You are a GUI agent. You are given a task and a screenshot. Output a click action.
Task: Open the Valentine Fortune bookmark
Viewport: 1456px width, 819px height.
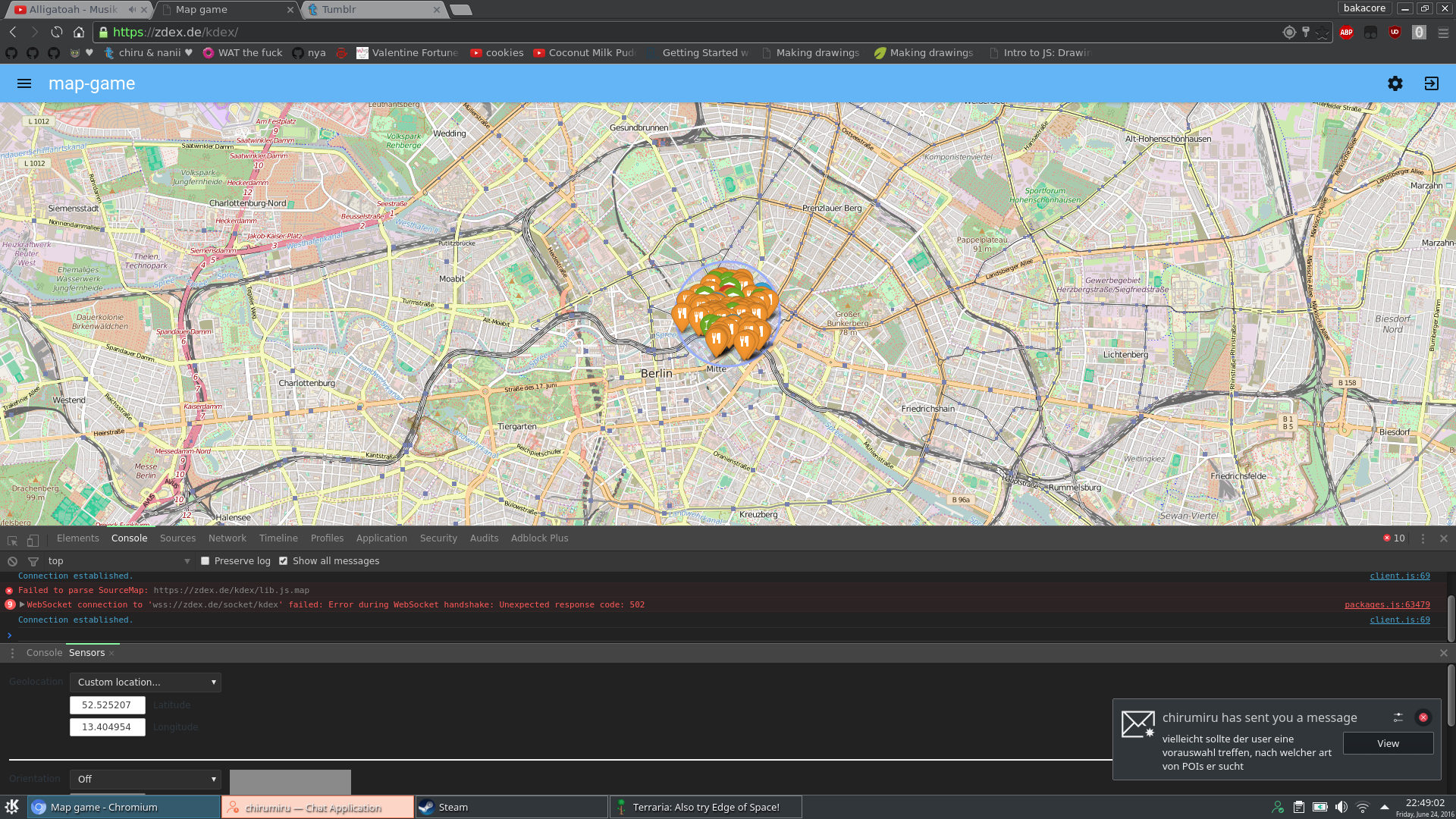(x=407, y=53)
